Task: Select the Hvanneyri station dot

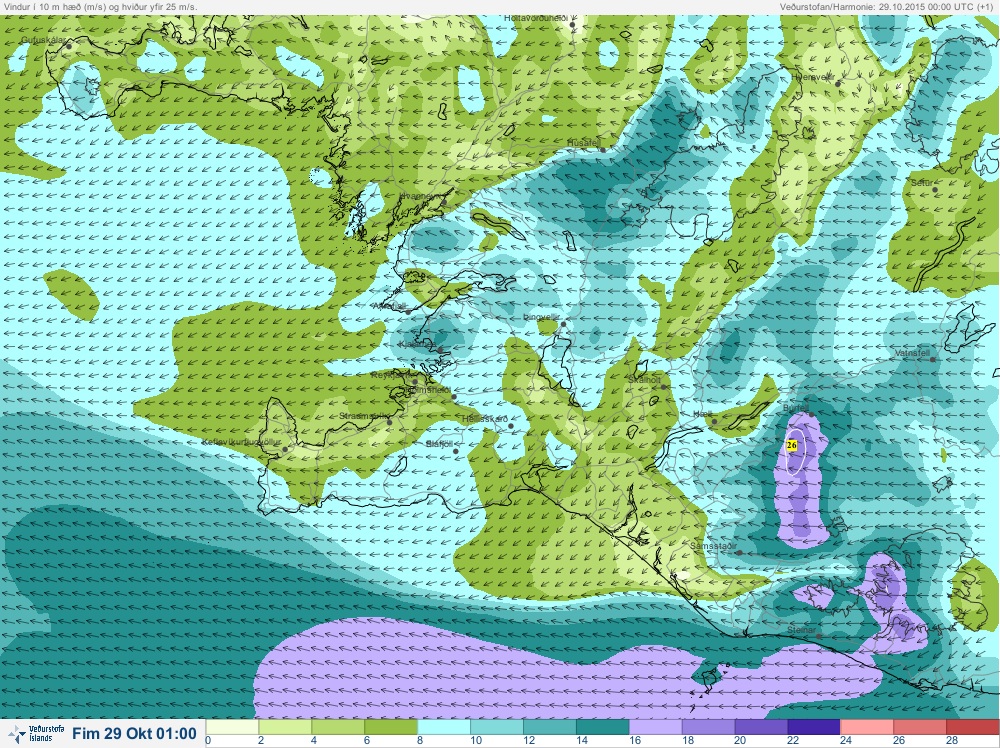Action: 444,202
